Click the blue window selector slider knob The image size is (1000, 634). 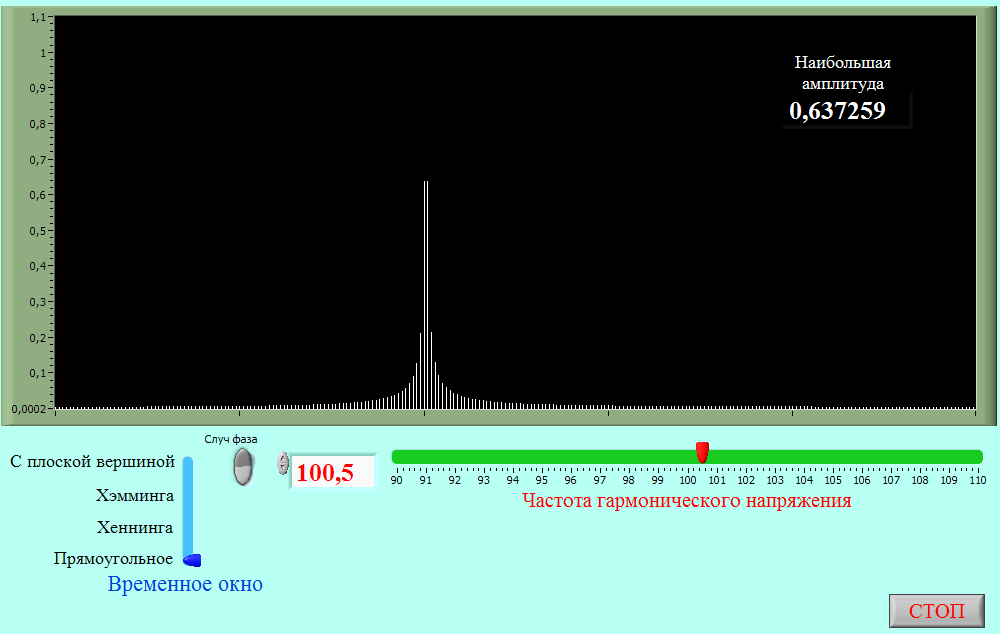point(193,560)
